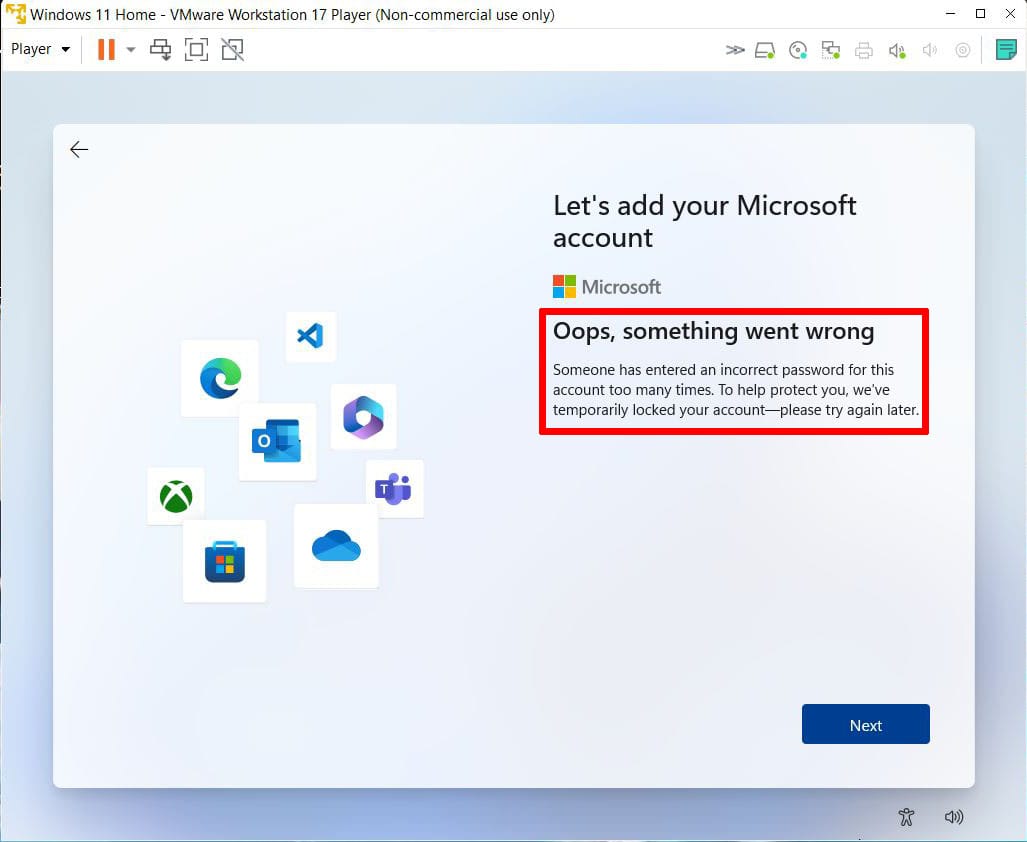1027x842 pixels.
Task: Open the Player menu
Action: (x=40, y=49)
